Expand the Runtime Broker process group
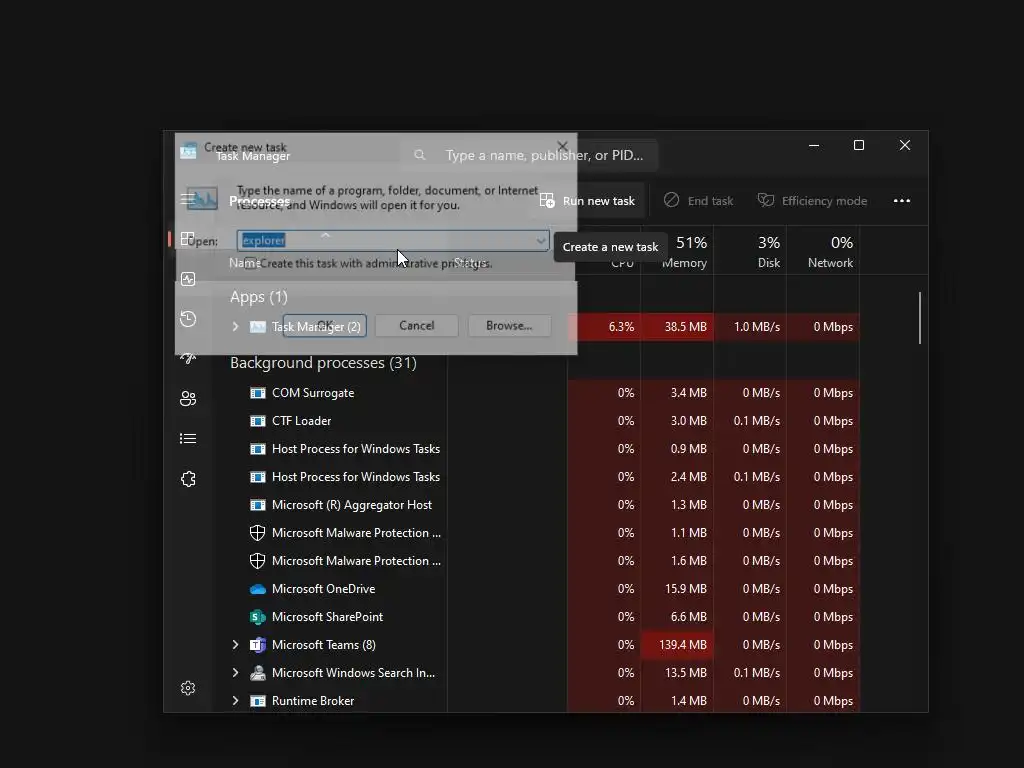 (235, 701)
